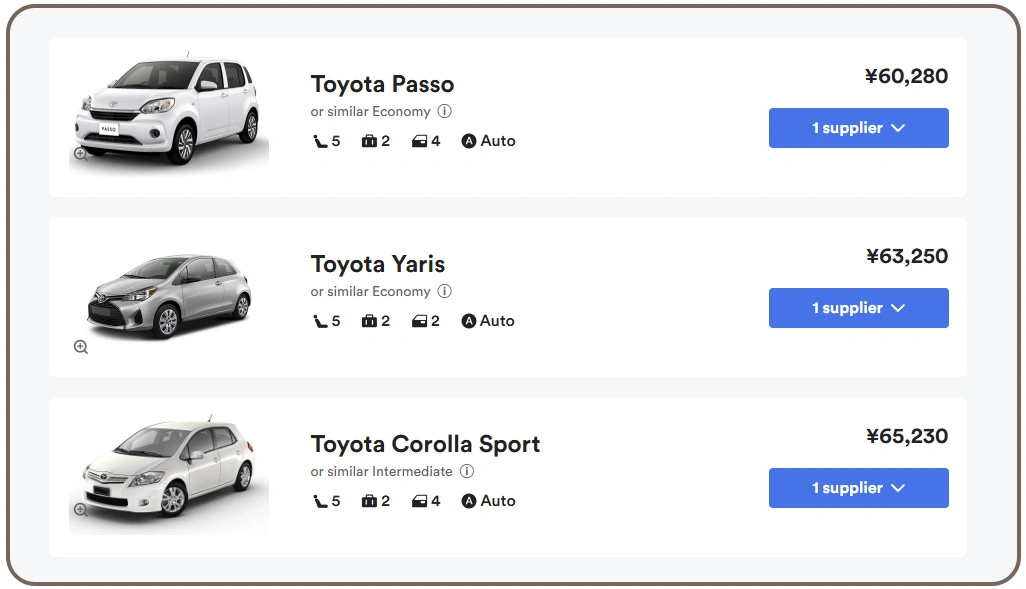Image resolution: width=1026 pixels, height=589 pixels.
Task: Click the Auto transmission icon for Toyota Passo
Action: coord(467,141)
